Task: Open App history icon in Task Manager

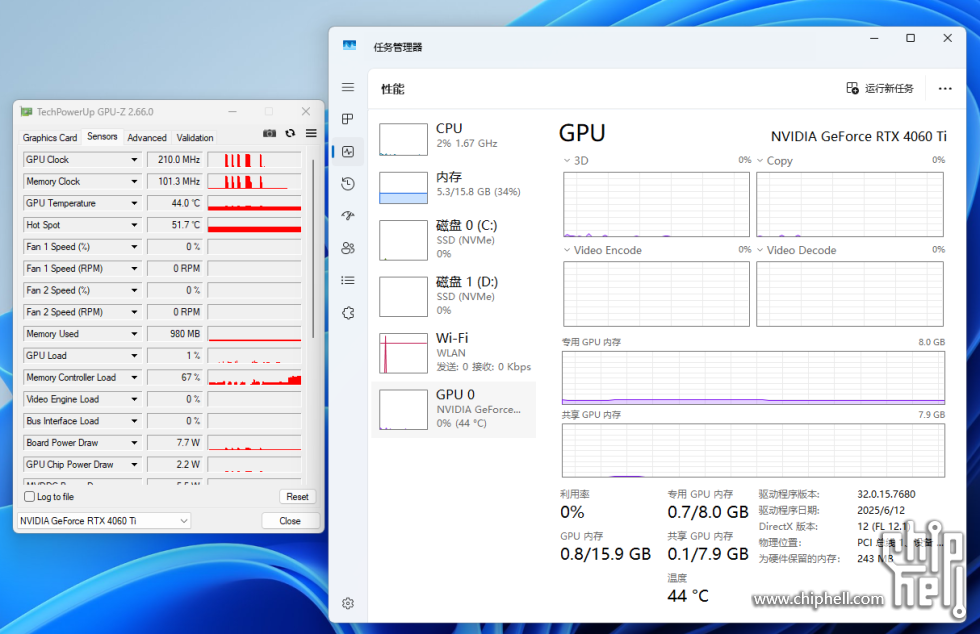Action: tap(348, 184)
